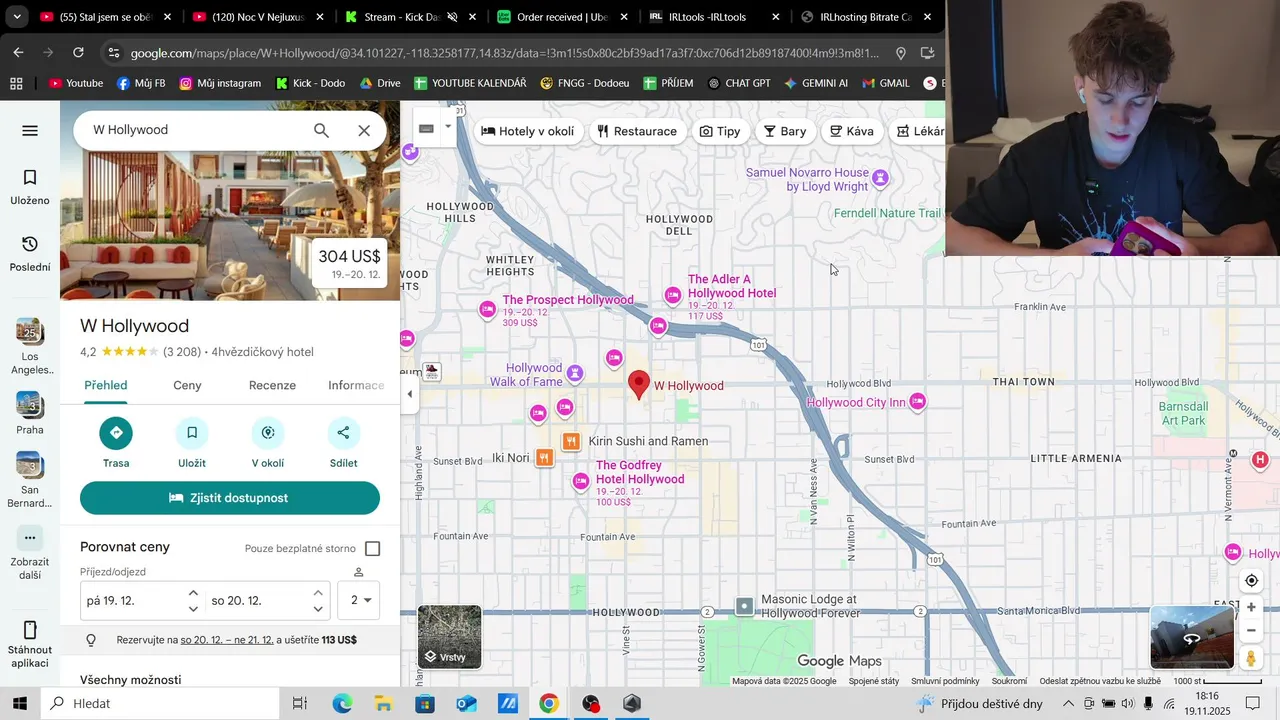The height and width of the screenshot is (720, 1280).
Task: Increase check-out date so 20. 12.
Action: 318,593
